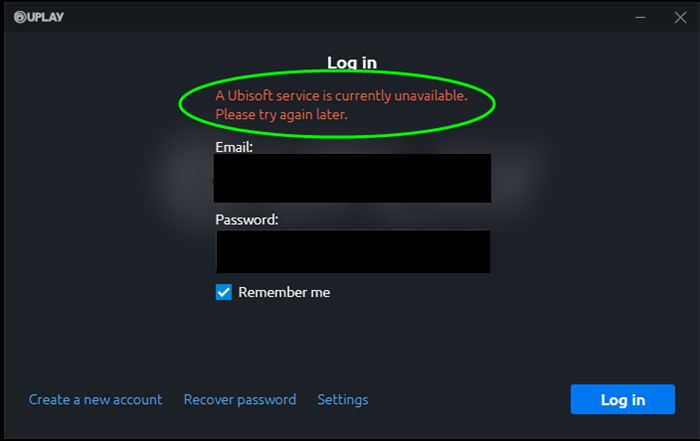This screenshot has width=700, height=441.
Task: Select the "Ubisoft service is currently unavailable" error line
Action: coord(341,95)
